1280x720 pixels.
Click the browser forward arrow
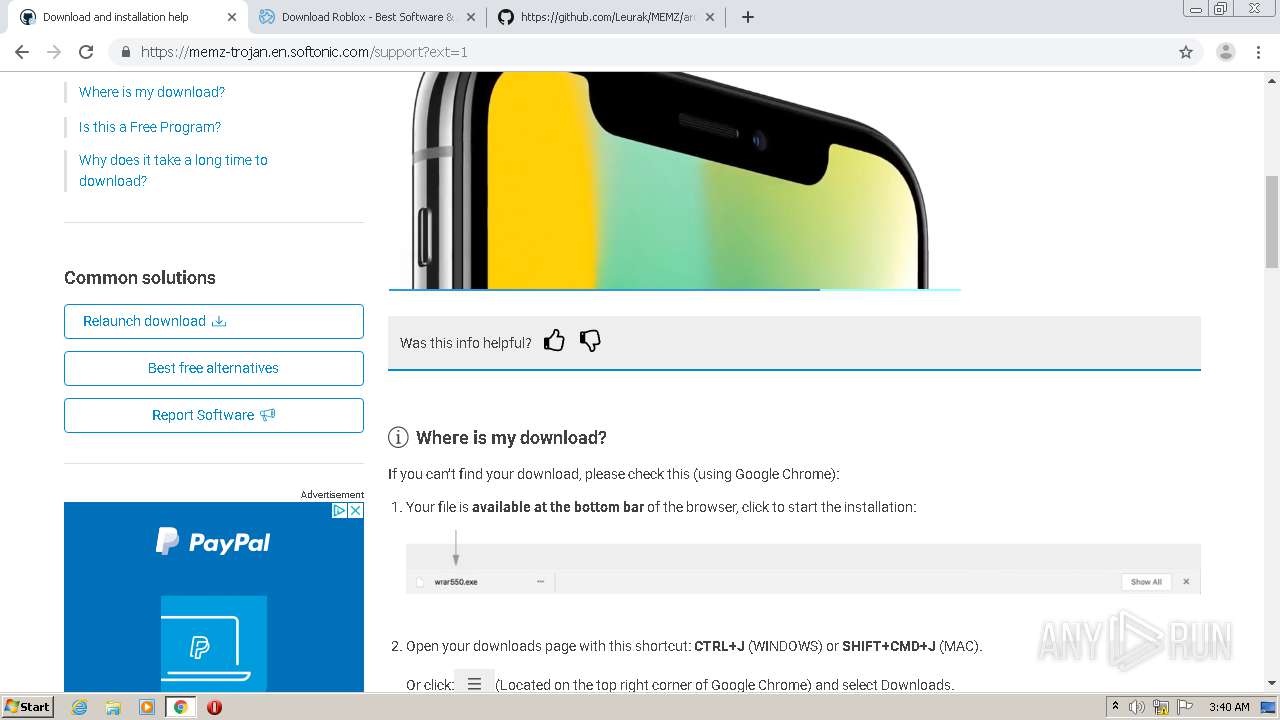point(54,52)
